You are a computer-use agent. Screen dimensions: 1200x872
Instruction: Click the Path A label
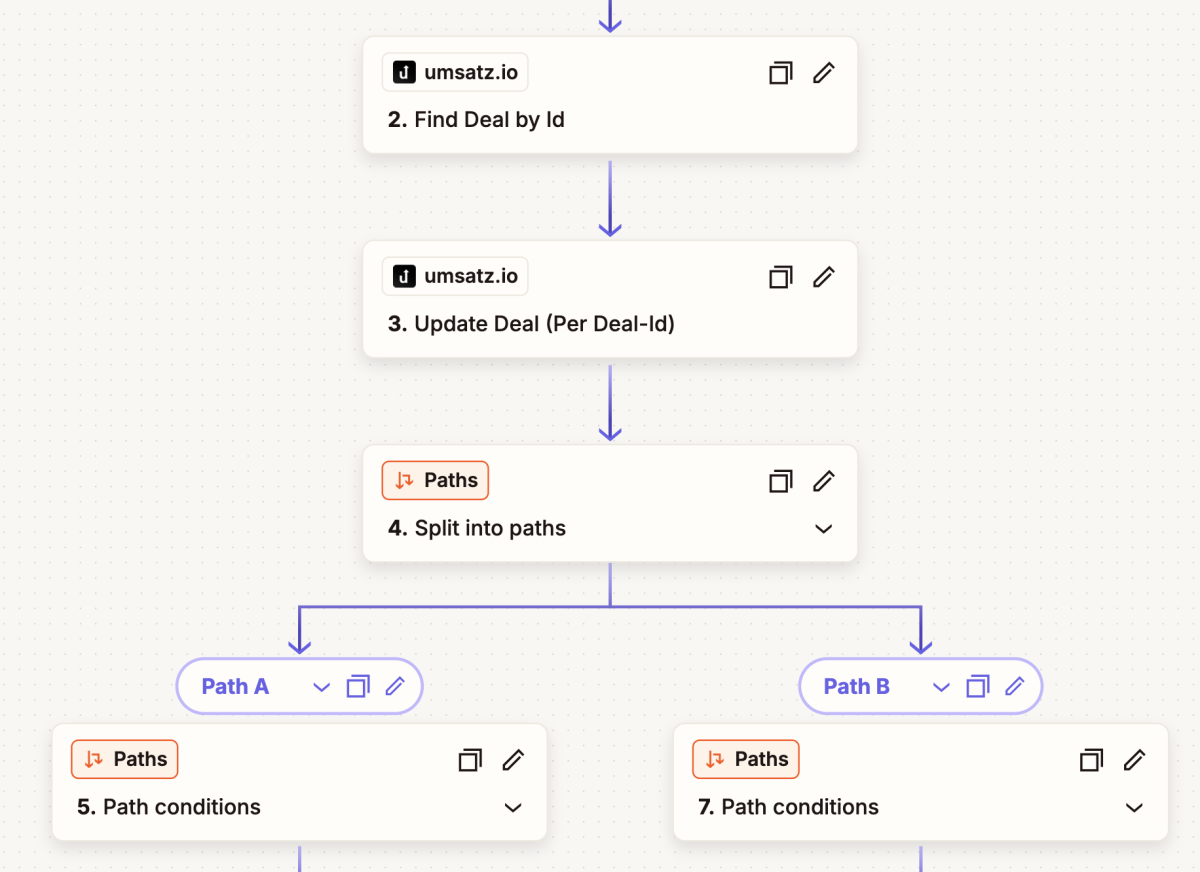coord(234,686)
